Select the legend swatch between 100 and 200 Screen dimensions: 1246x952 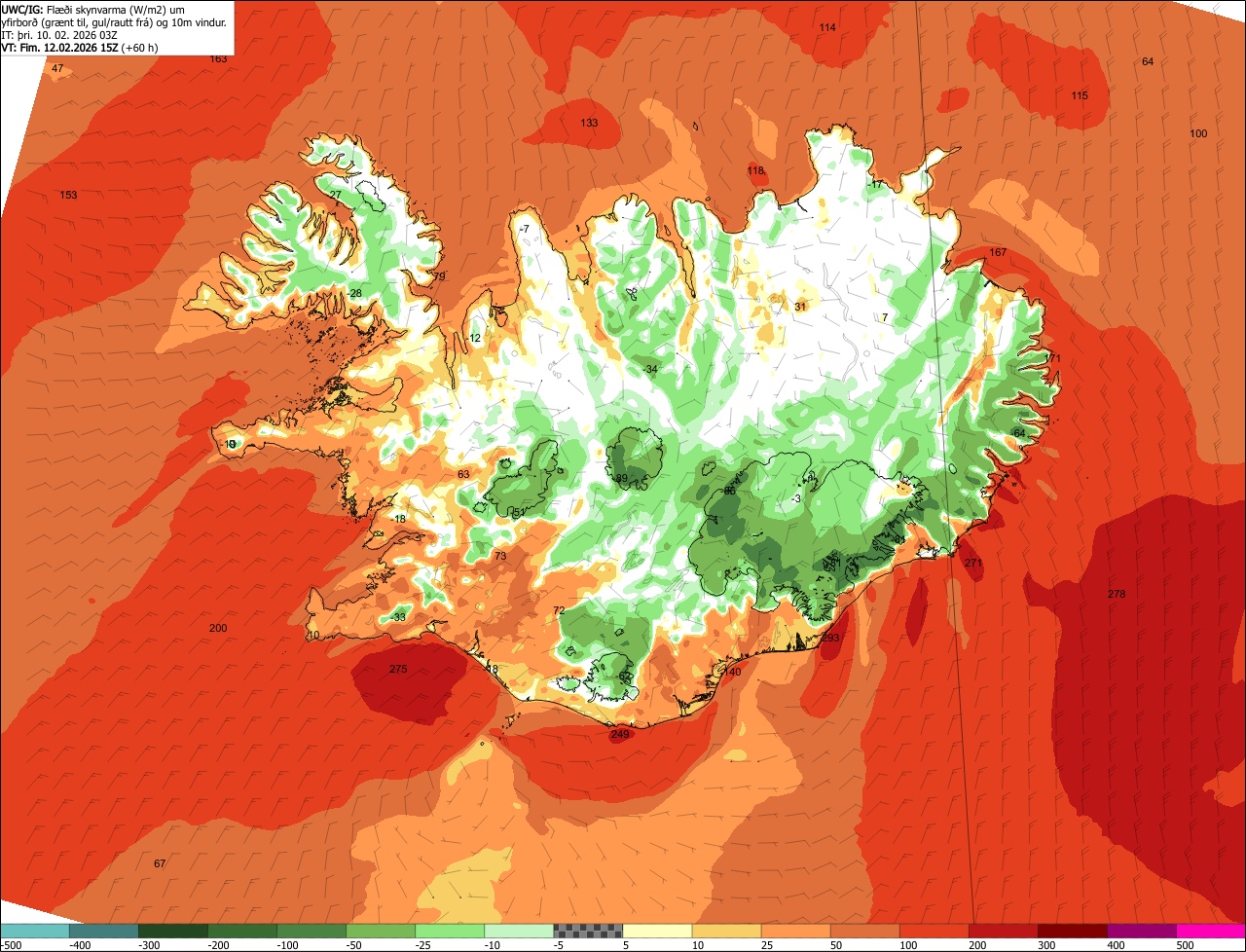click(x=934, y=931)
